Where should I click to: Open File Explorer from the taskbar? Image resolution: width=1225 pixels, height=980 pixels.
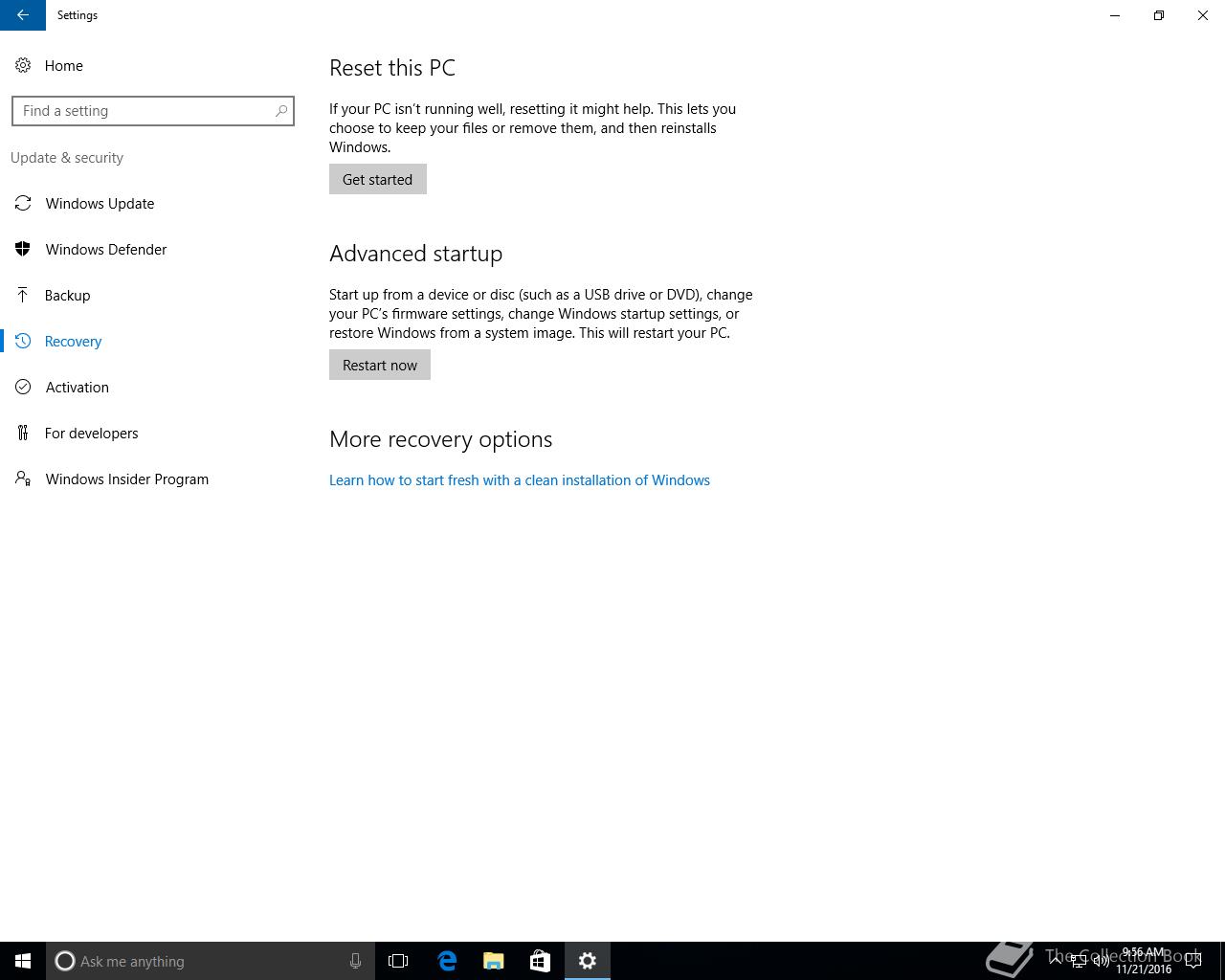pyautogui.click(x=494, y=961)
